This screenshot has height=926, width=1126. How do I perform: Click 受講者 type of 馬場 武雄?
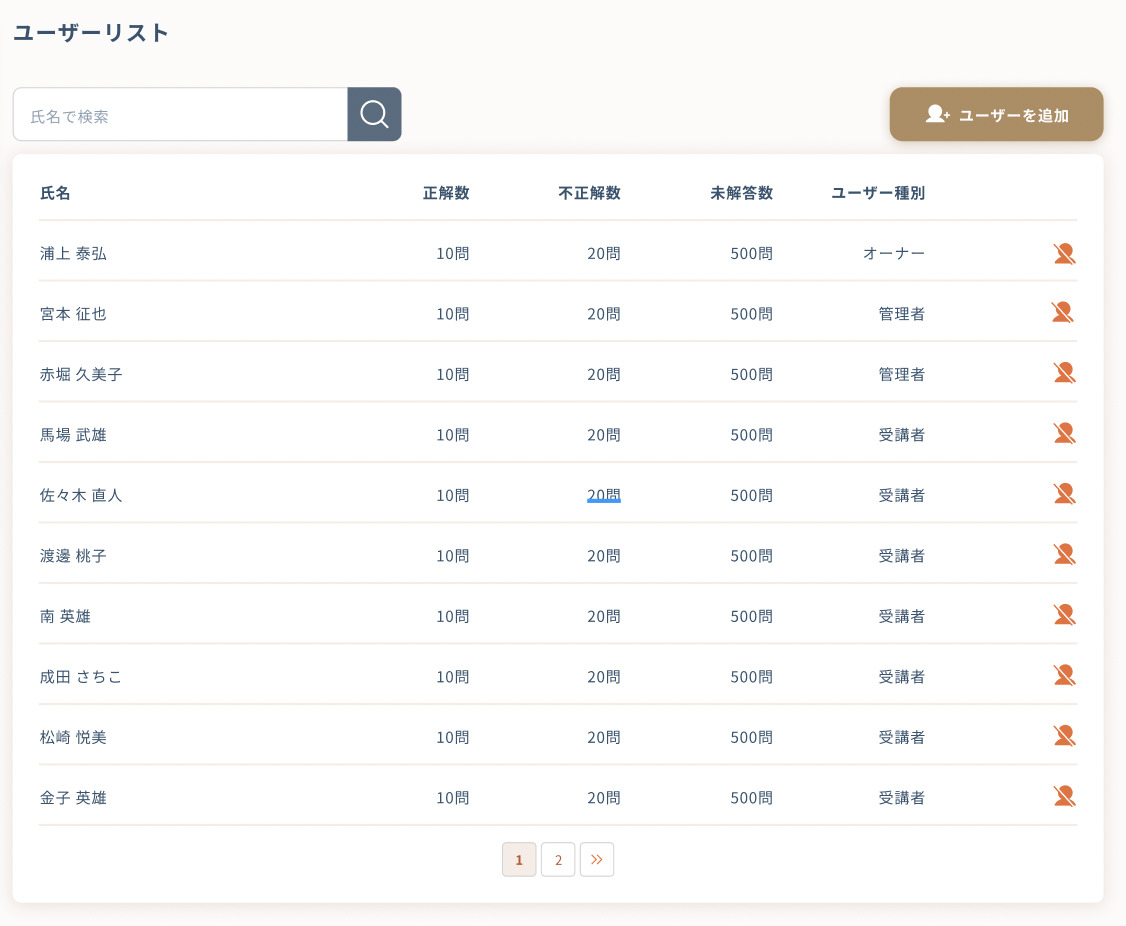click(902, 435)
